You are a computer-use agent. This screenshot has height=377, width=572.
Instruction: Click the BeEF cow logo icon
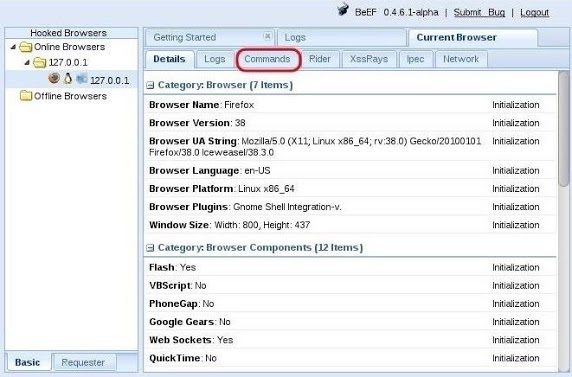[343, 9]
